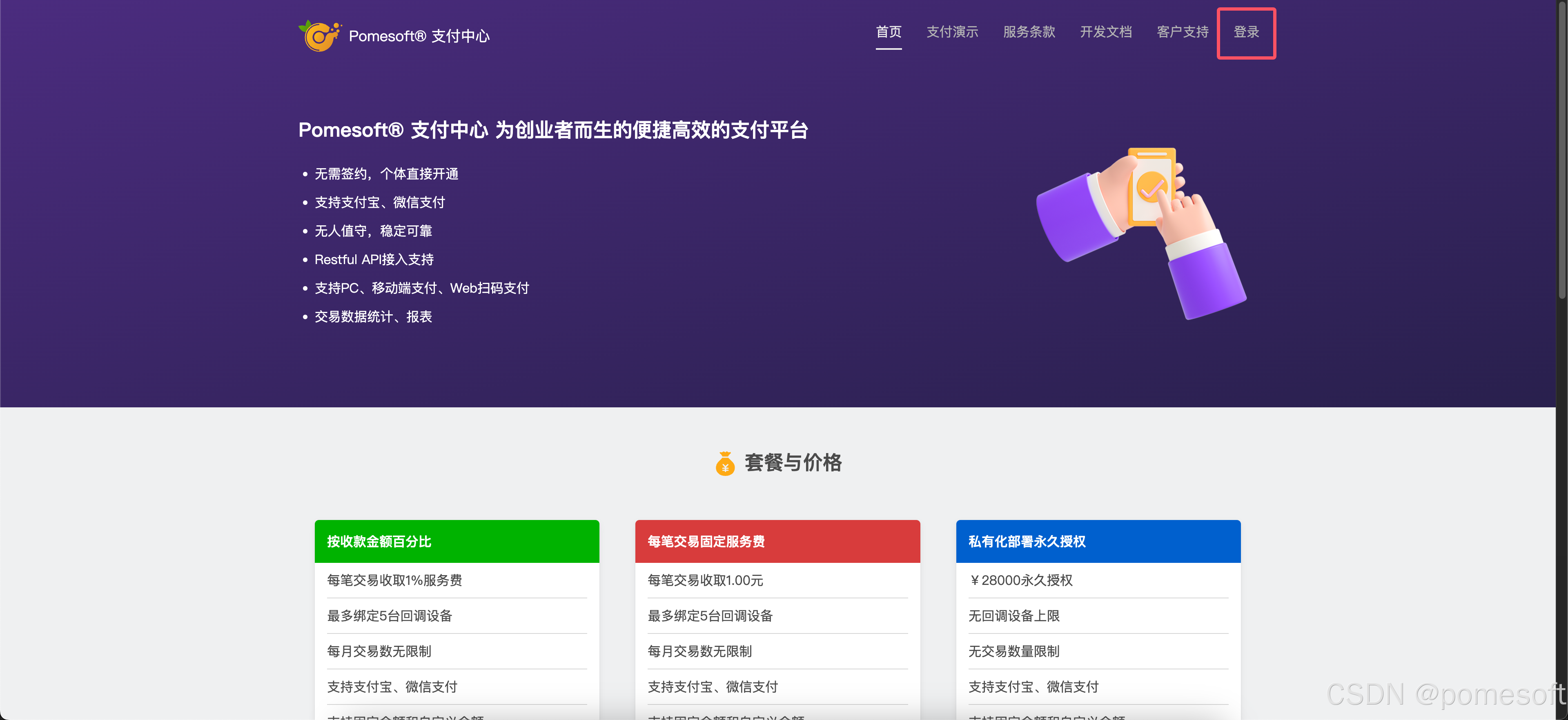Image resolution: width=1568 pixels, height=720 pixels.
Task: Open the 首页 navigation tab
Action: coord(888,32)
